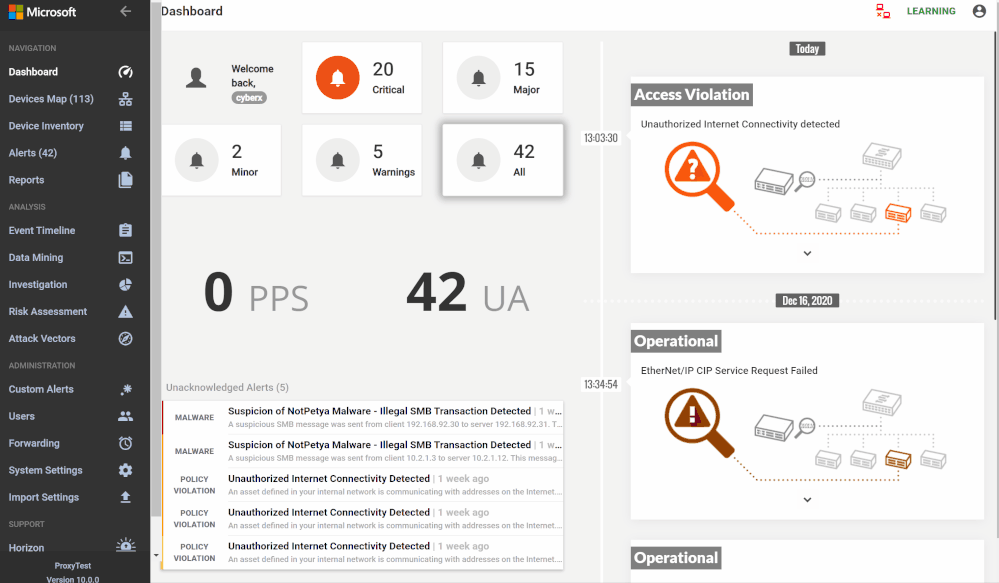This screenshot has width=999, height=583.
Task: Open the 2 Minor alerts card
Action: (221, 160)
